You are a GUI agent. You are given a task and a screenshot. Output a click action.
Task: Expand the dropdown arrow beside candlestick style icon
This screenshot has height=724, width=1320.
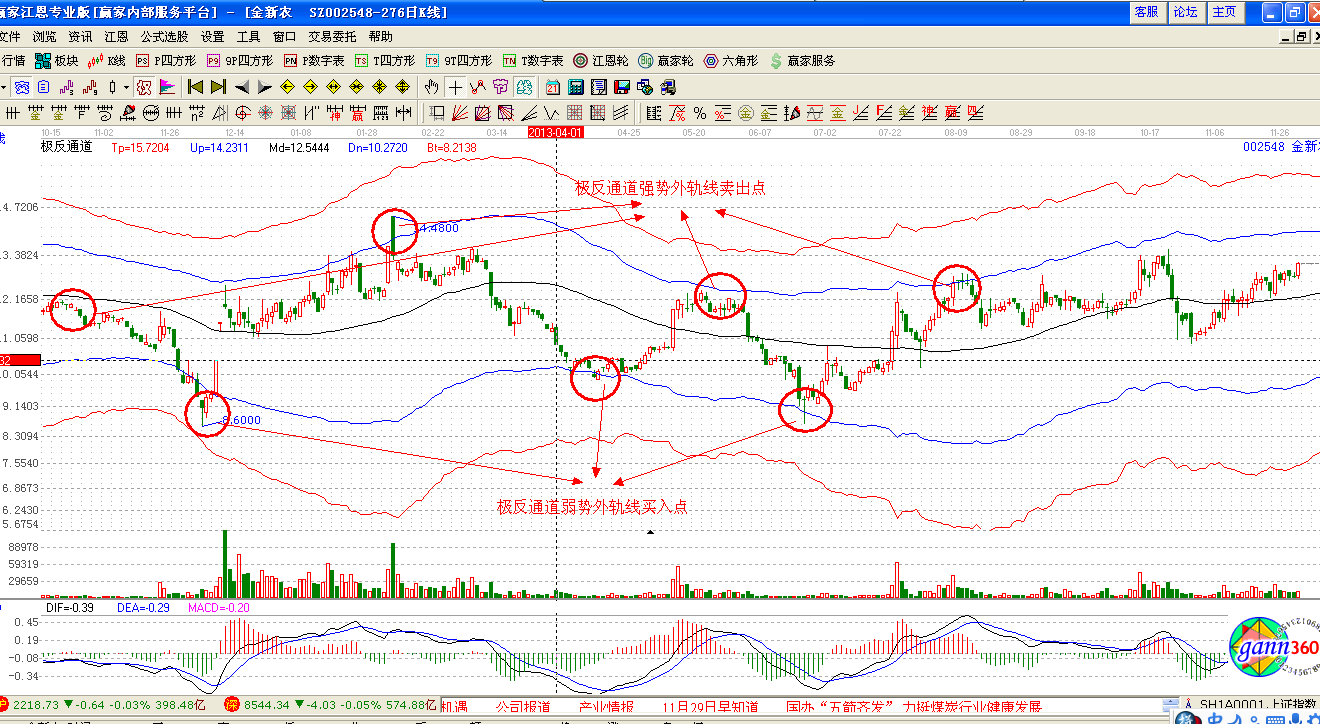pyautogui.click(x=126, y=86)
